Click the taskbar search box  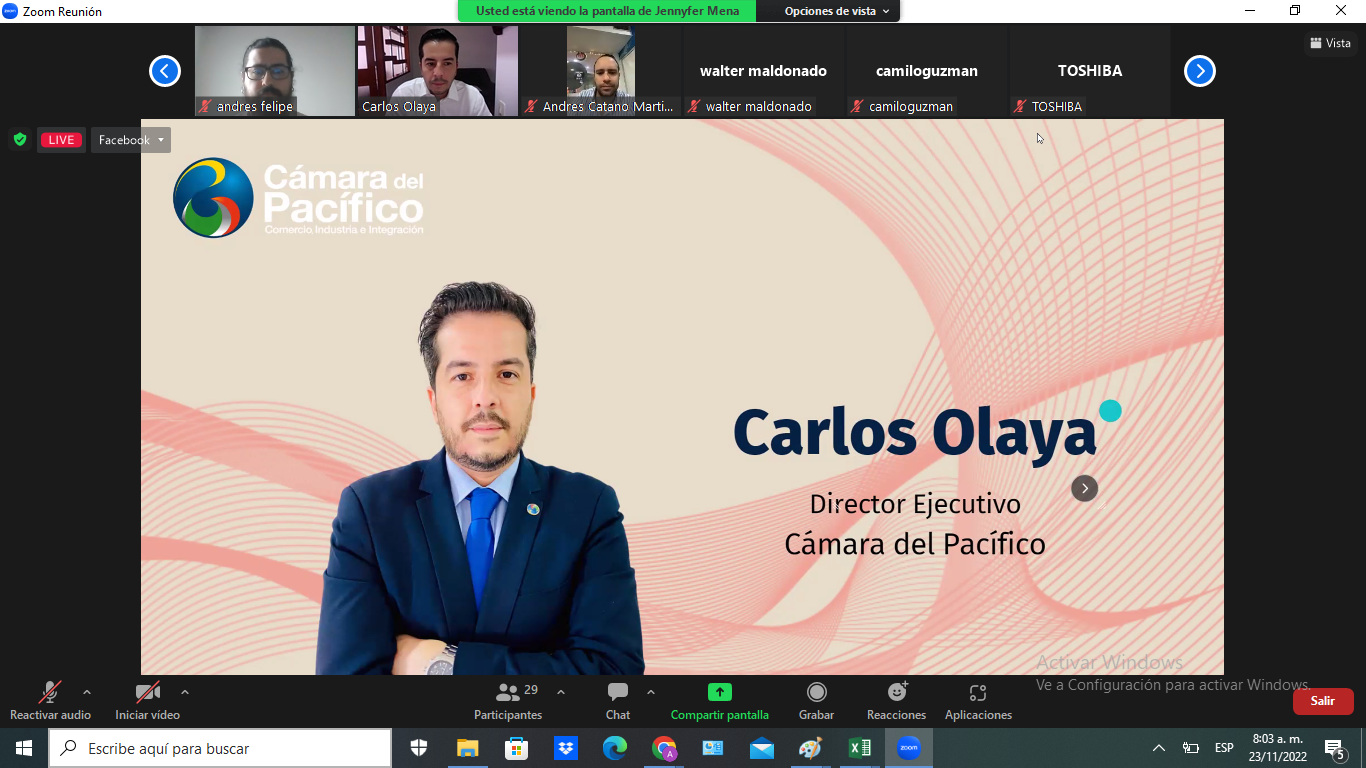[220, 748]
